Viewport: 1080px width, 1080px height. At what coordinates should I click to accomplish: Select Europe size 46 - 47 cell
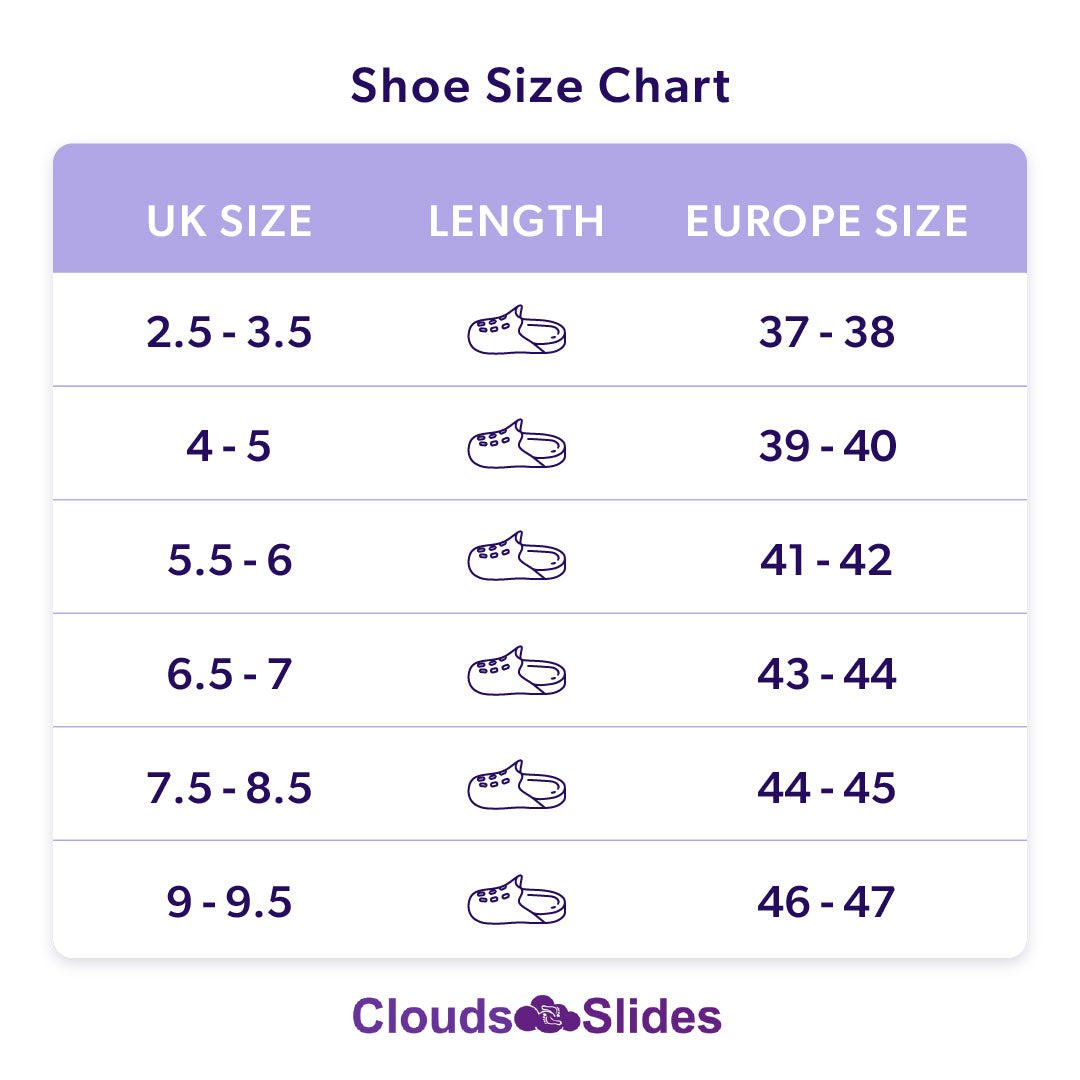[x=826, y=902]
